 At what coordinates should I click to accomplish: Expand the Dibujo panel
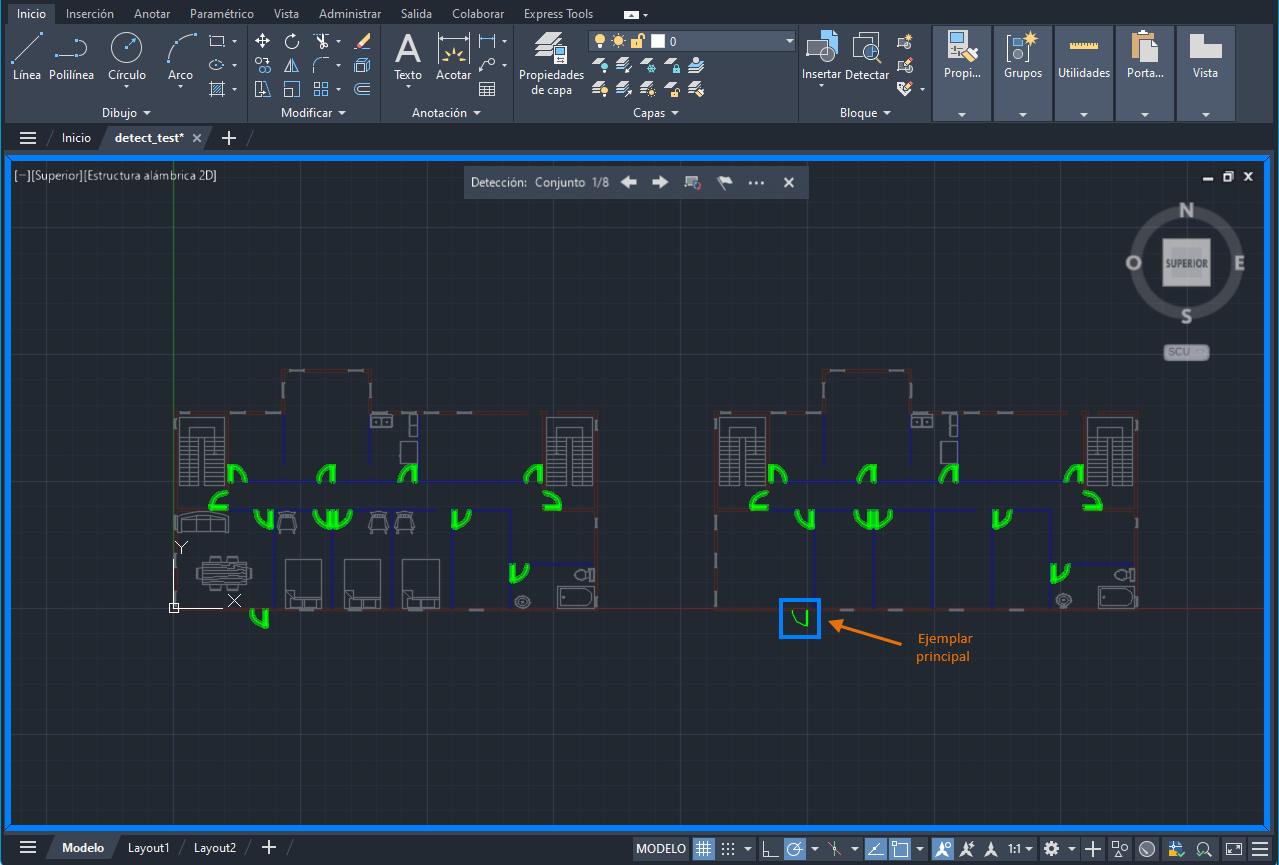[x=126, y=113]
